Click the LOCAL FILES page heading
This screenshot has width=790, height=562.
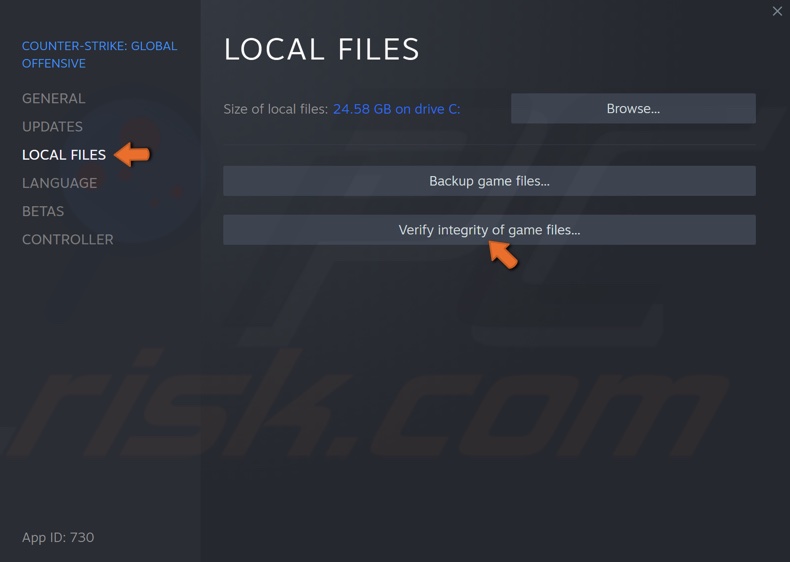321,49
